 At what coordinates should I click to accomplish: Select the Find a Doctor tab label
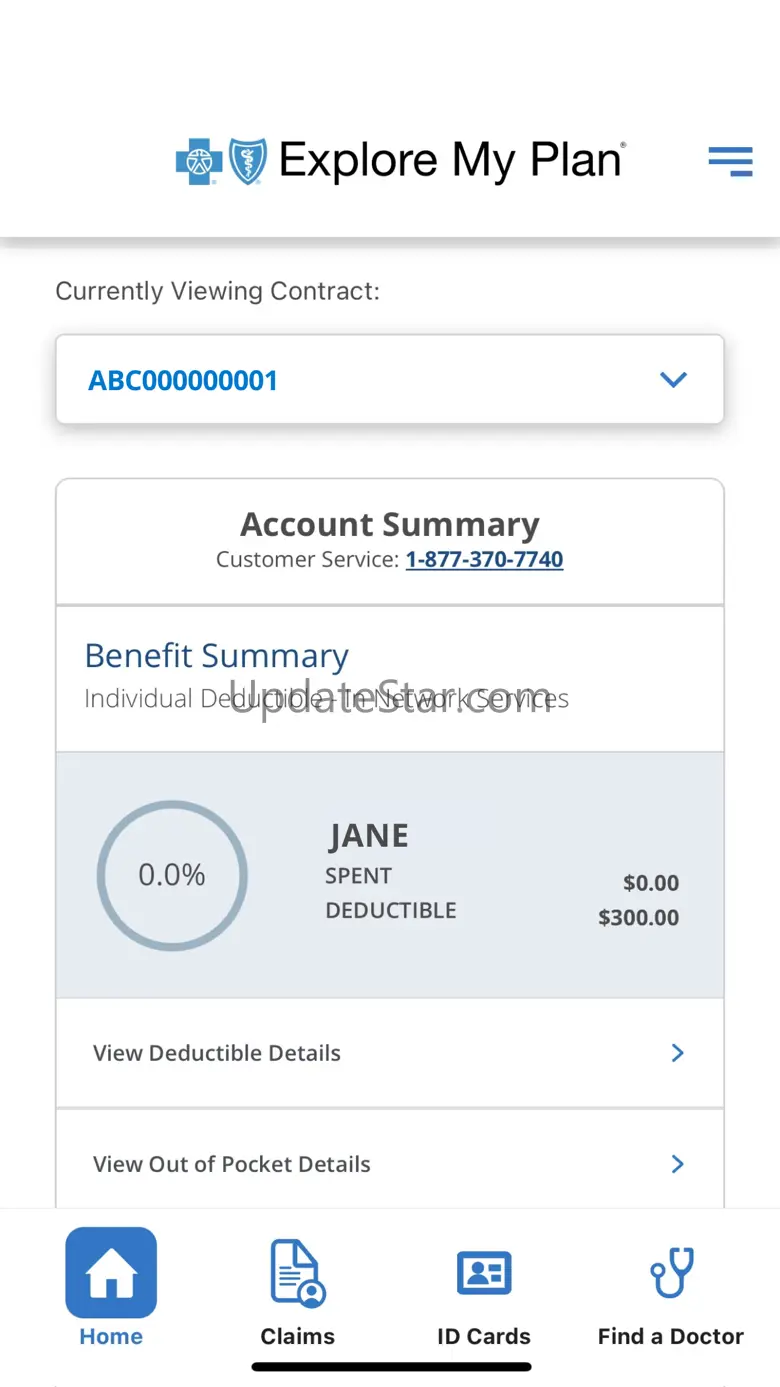pyautogui.click(x=671, y=1337)
